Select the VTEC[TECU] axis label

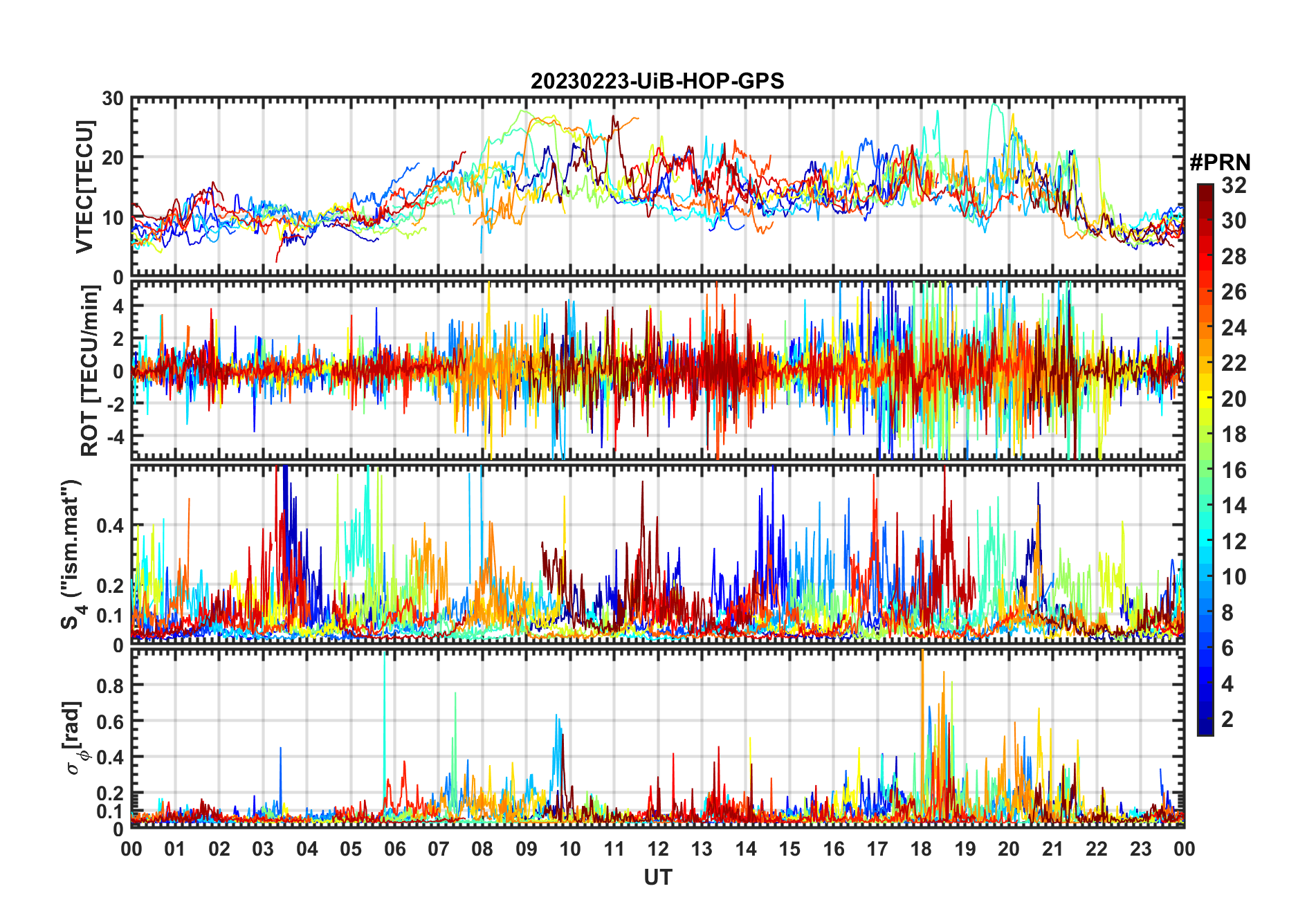[84, 187]
